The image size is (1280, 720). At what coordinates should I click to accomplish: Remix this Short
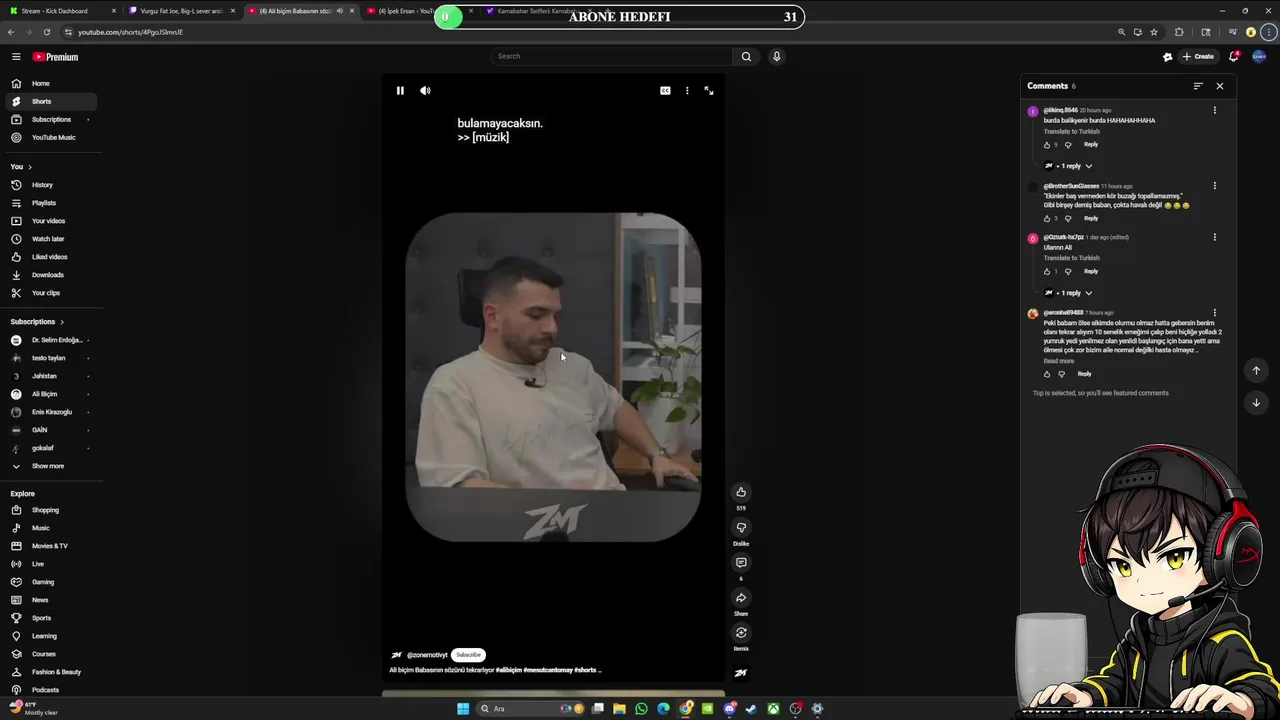click(741, 633)
